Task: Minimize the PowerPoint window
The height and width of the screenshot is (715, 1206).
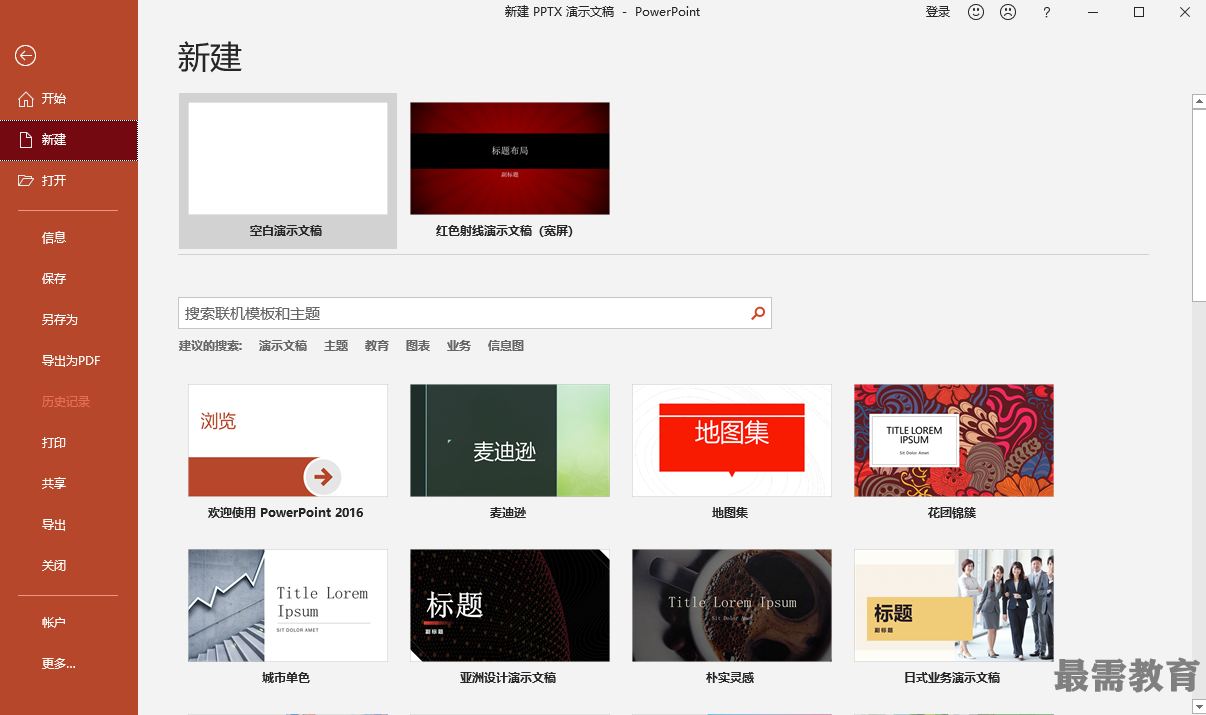Action: (1093, 12)
